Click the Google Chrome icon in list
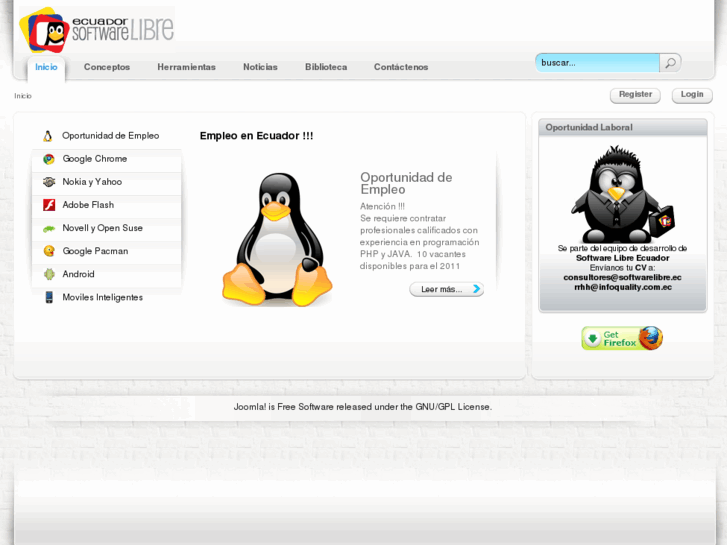Screen dimensions: 727x545 coord(49,159)
